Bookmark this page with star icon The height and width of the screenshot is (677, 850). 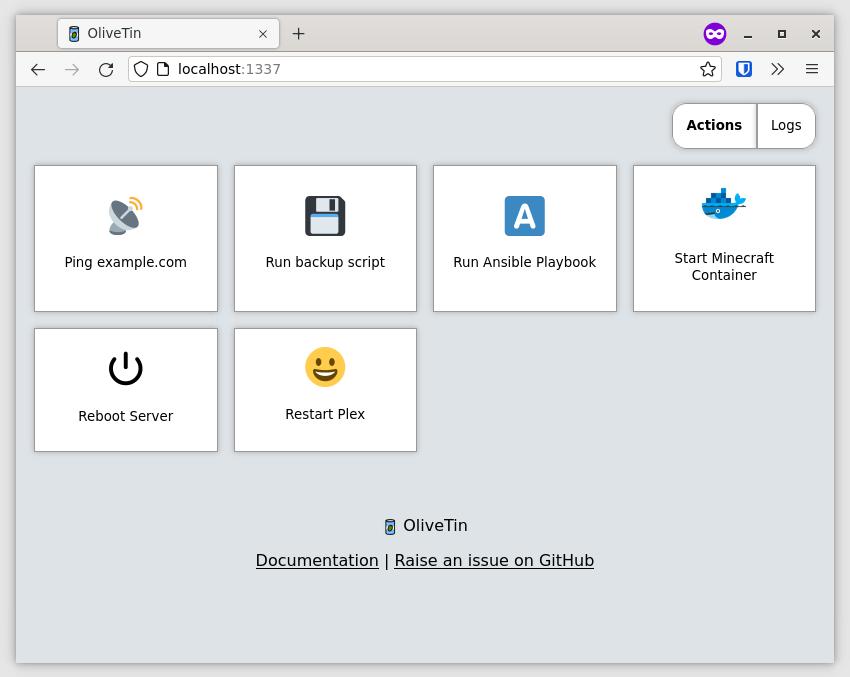coord(708,69)
